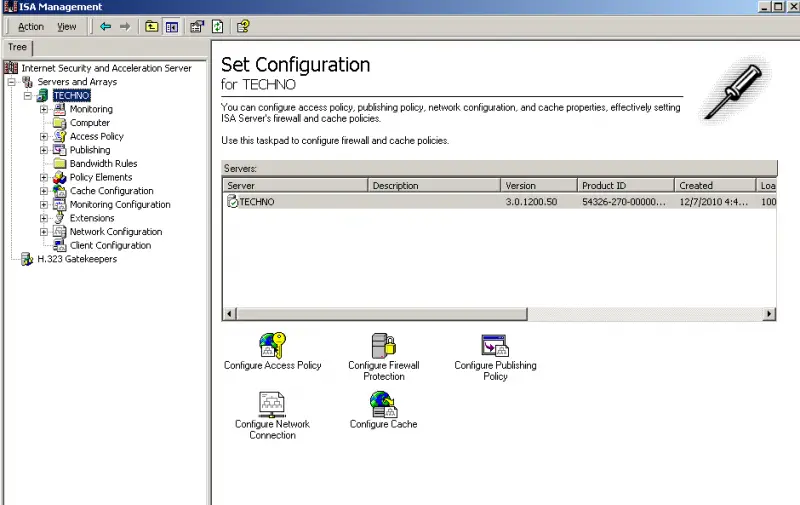Sort by the Description column header
The image size is (800, 505).
(x=434, y=186)
